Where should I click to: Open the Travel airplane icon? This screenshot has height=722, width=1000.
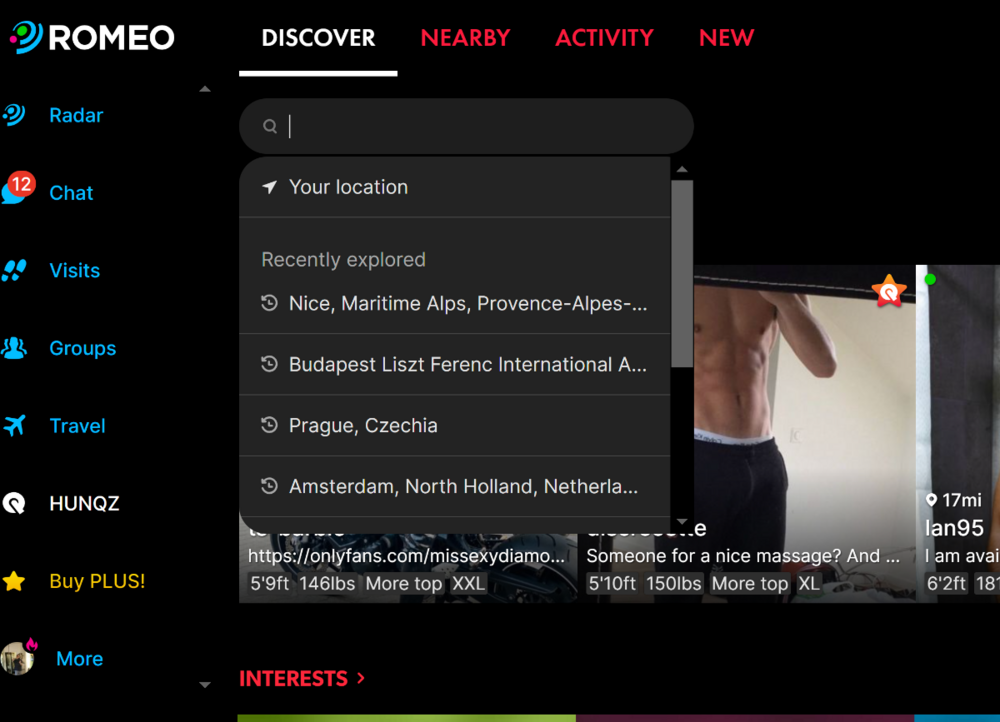point(14,426)
